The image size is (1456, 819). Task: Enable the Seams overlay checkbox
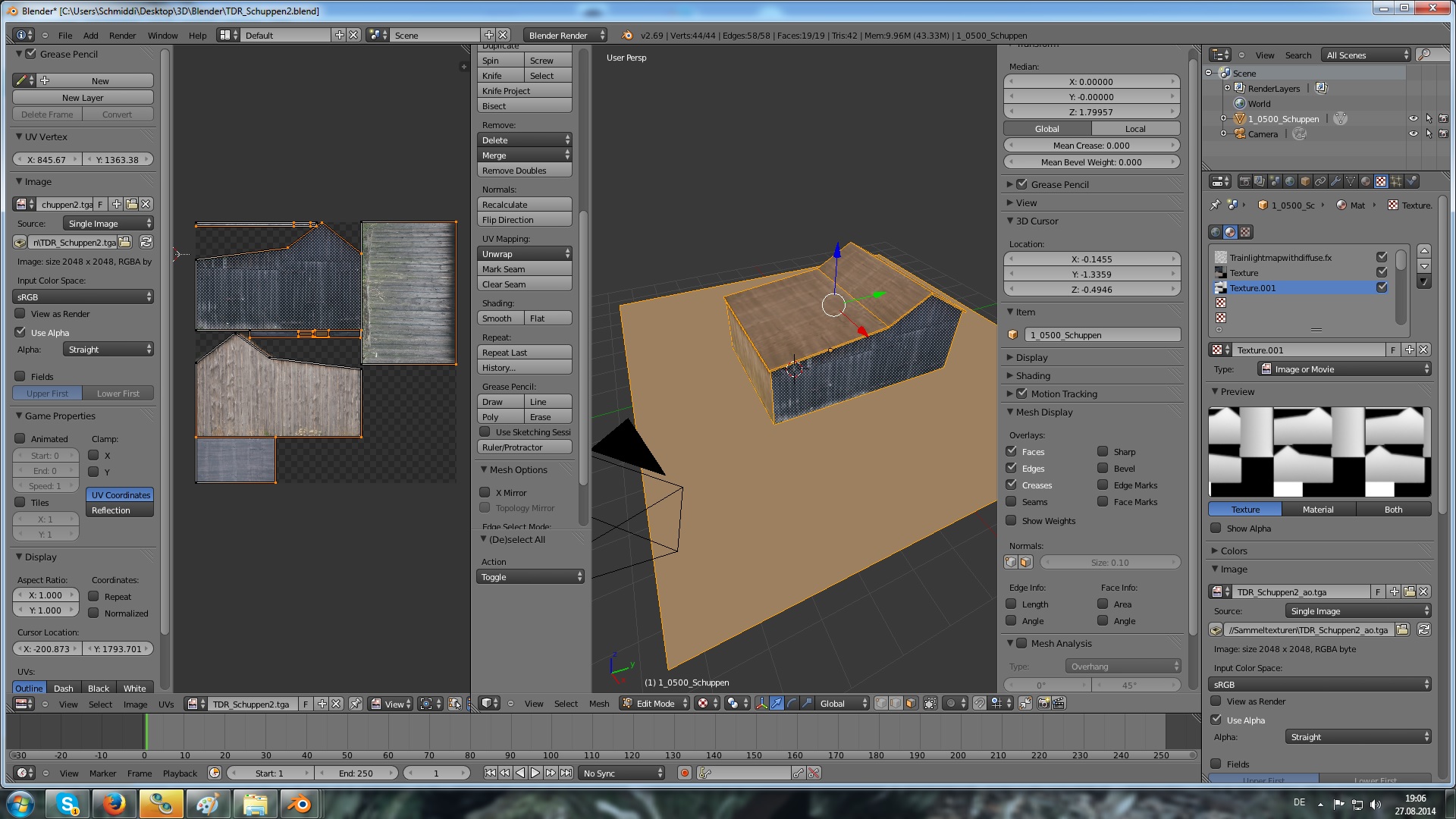tap(1011, 501)
